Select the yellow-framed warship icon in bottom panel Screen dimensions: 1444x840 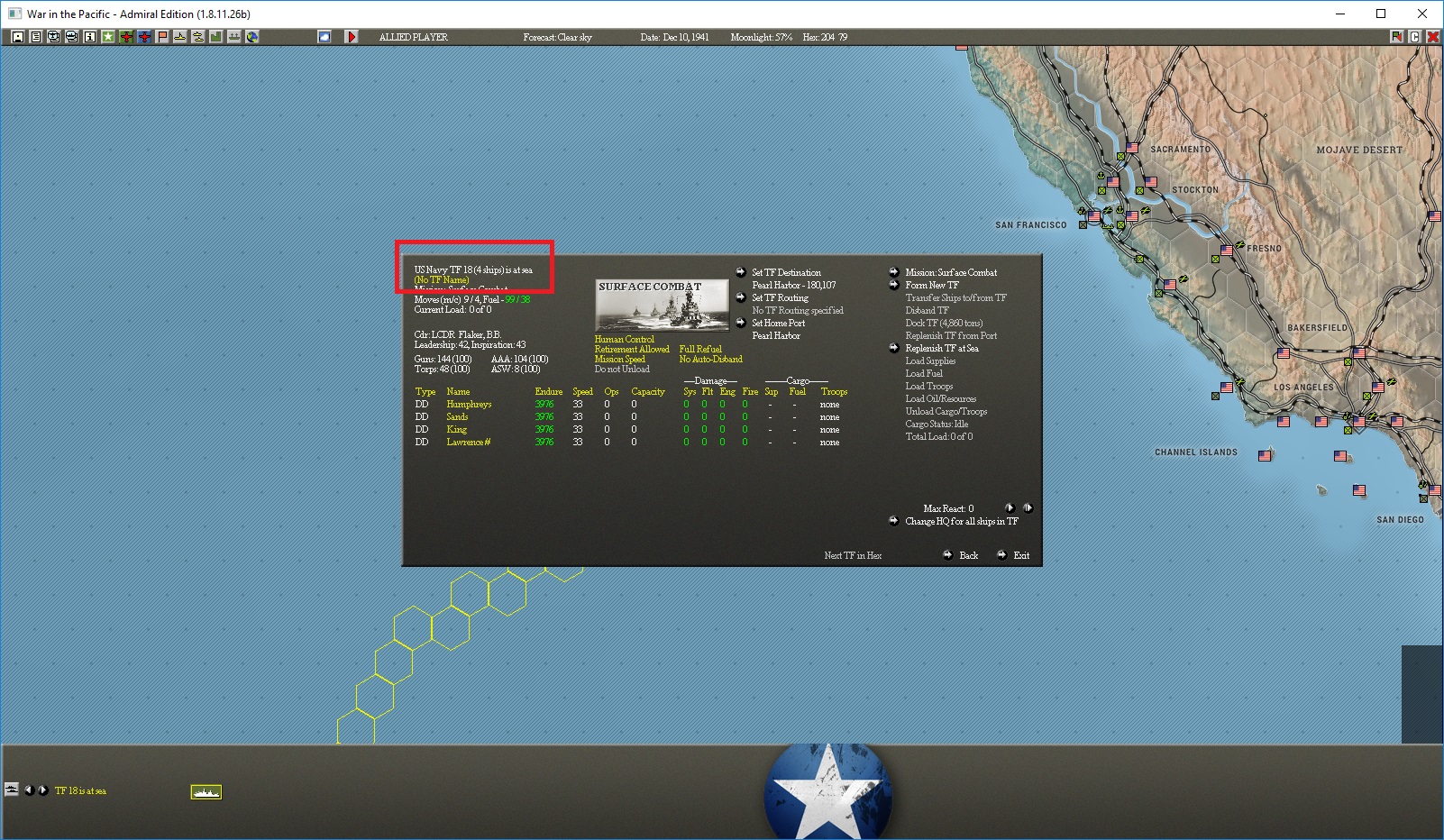click(206, 792)
